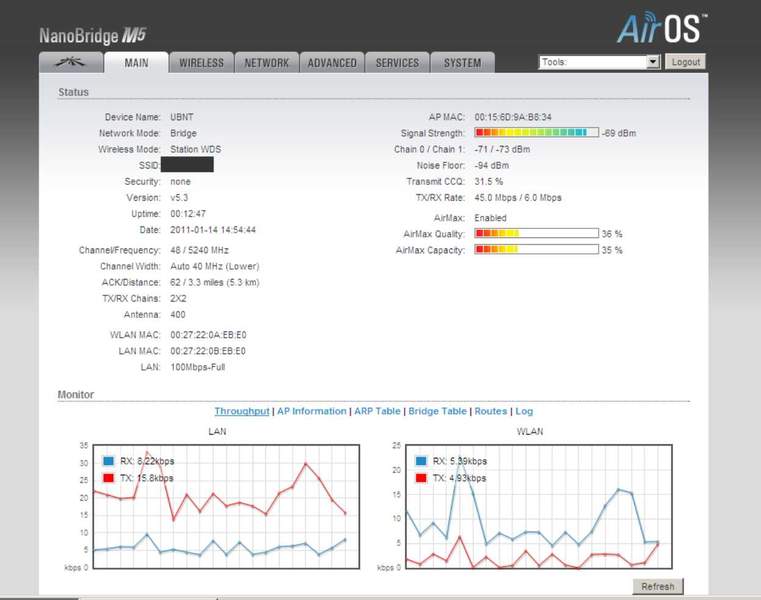Image resolution: width=761 pixels, height=600 pixels.
Task: Click the AirMax status Enabled
Action: [490, 218]
